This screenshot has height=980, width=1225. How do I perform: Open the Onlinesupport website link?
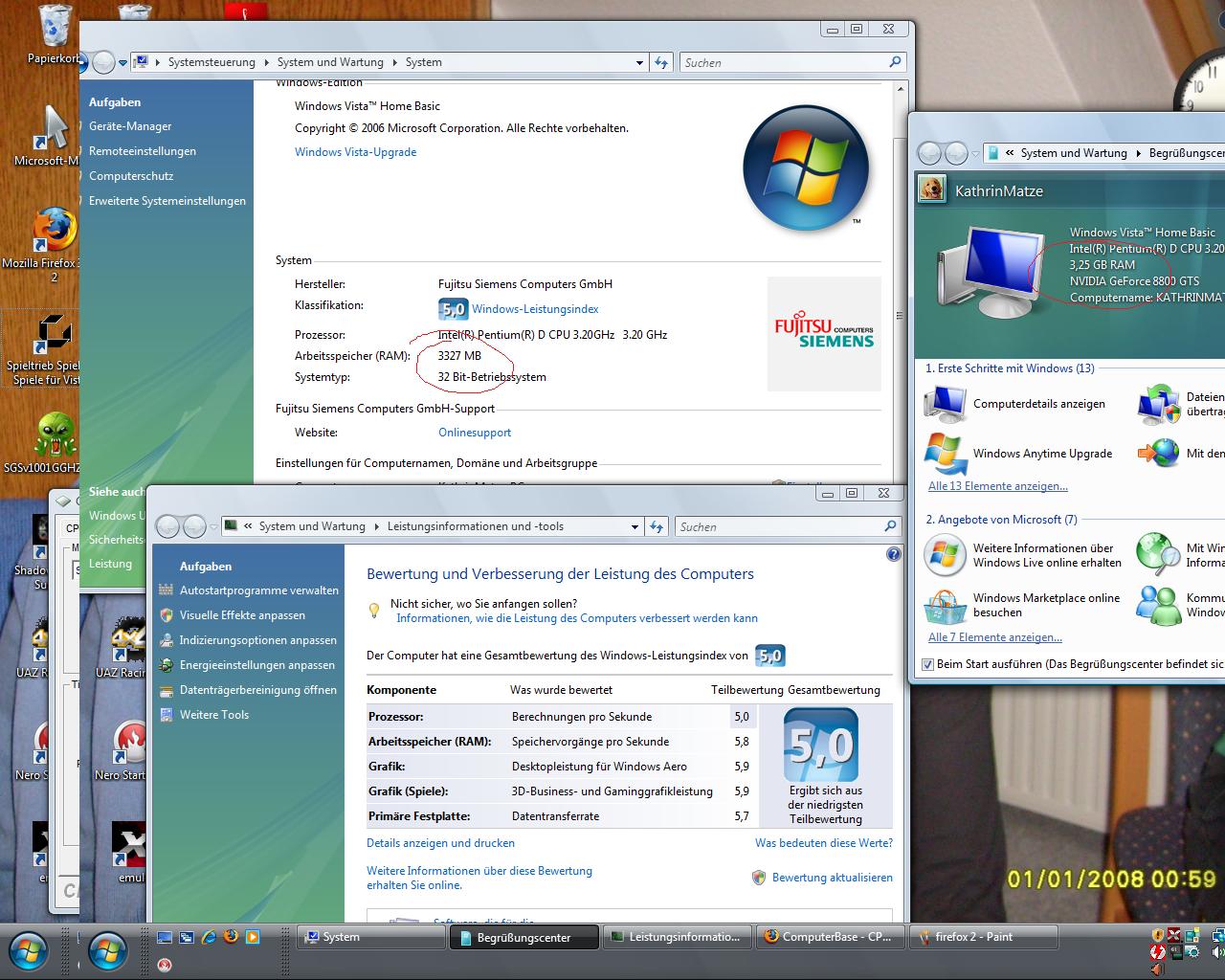tap(475, 433)
